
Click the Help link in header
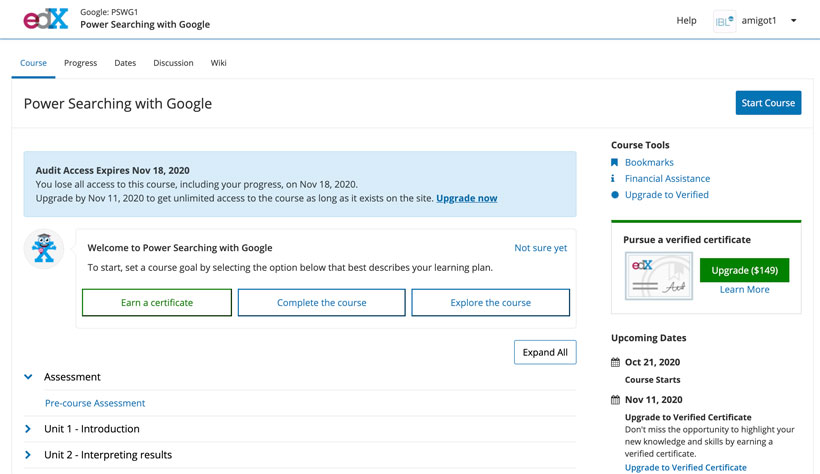point(686,20)
